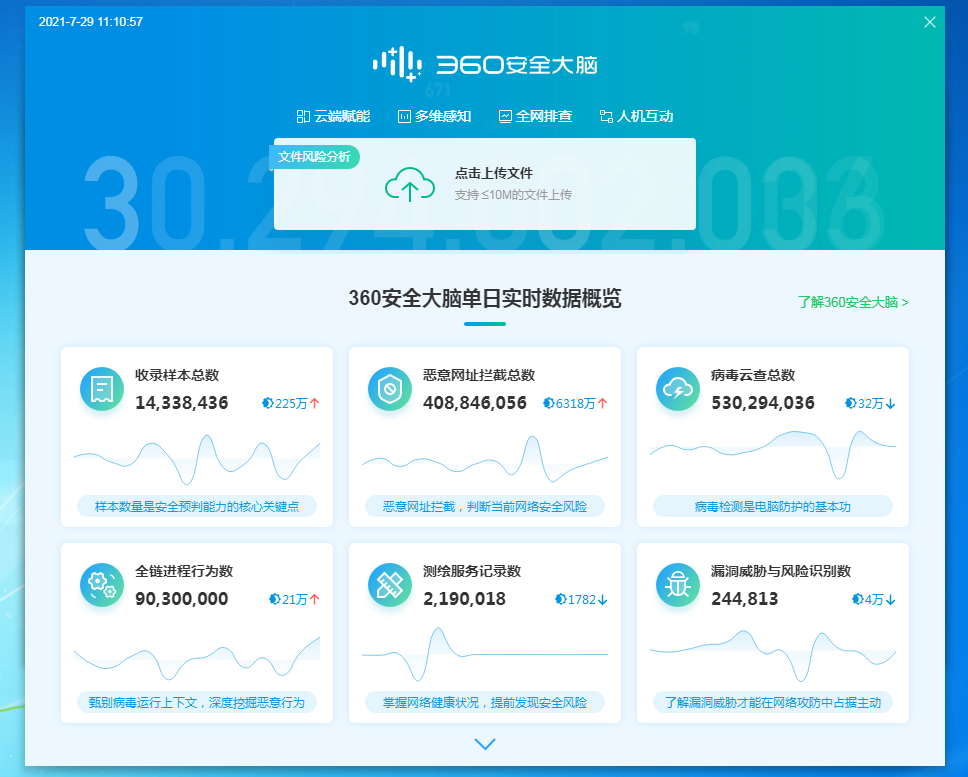
Task: Click the 收录样本总数 receipt icon
Action: tap(102, 389)
